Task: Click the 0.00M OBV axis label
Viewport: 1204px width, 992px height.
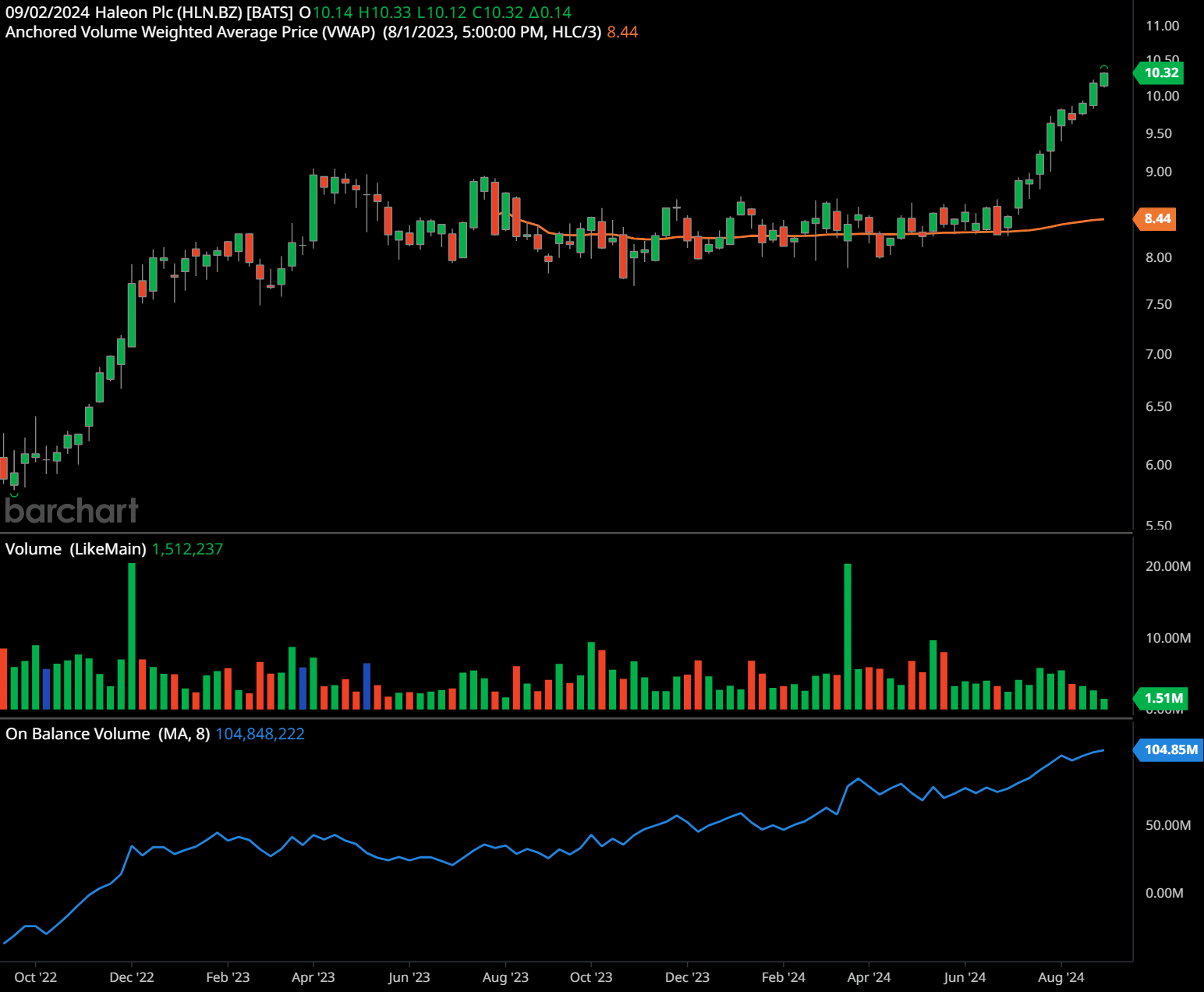Action: pos(1164,893)
